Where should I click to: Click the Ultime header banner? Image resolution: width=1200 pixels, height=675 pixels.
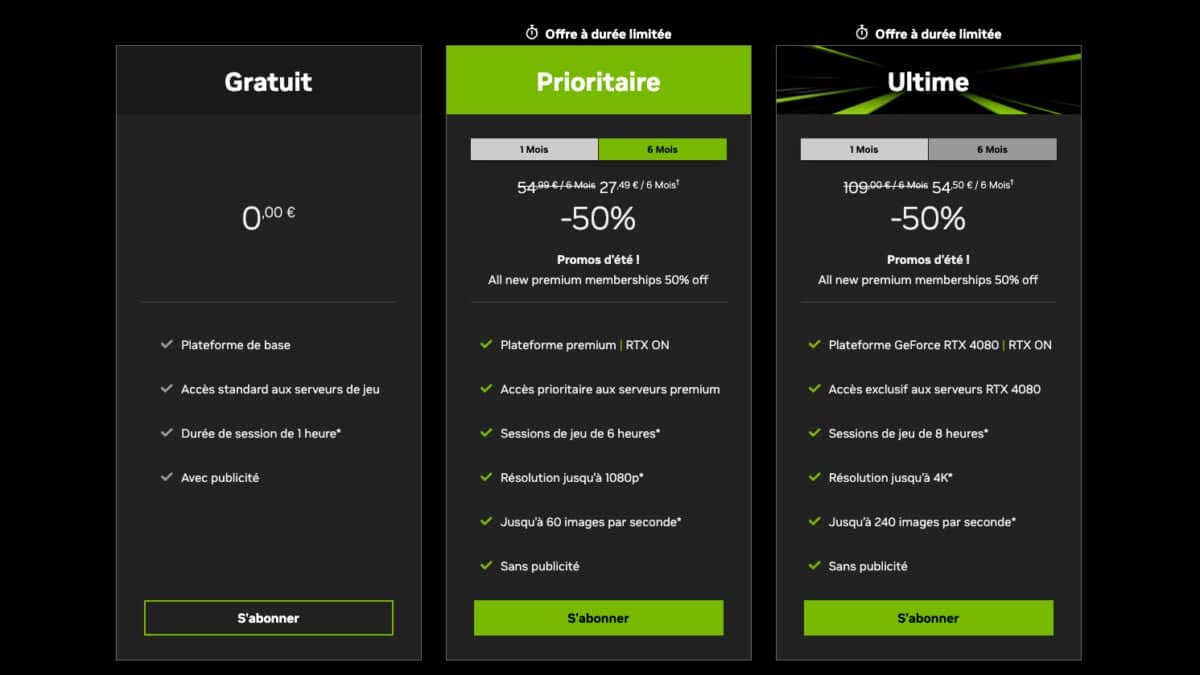[x=928, y=80]
